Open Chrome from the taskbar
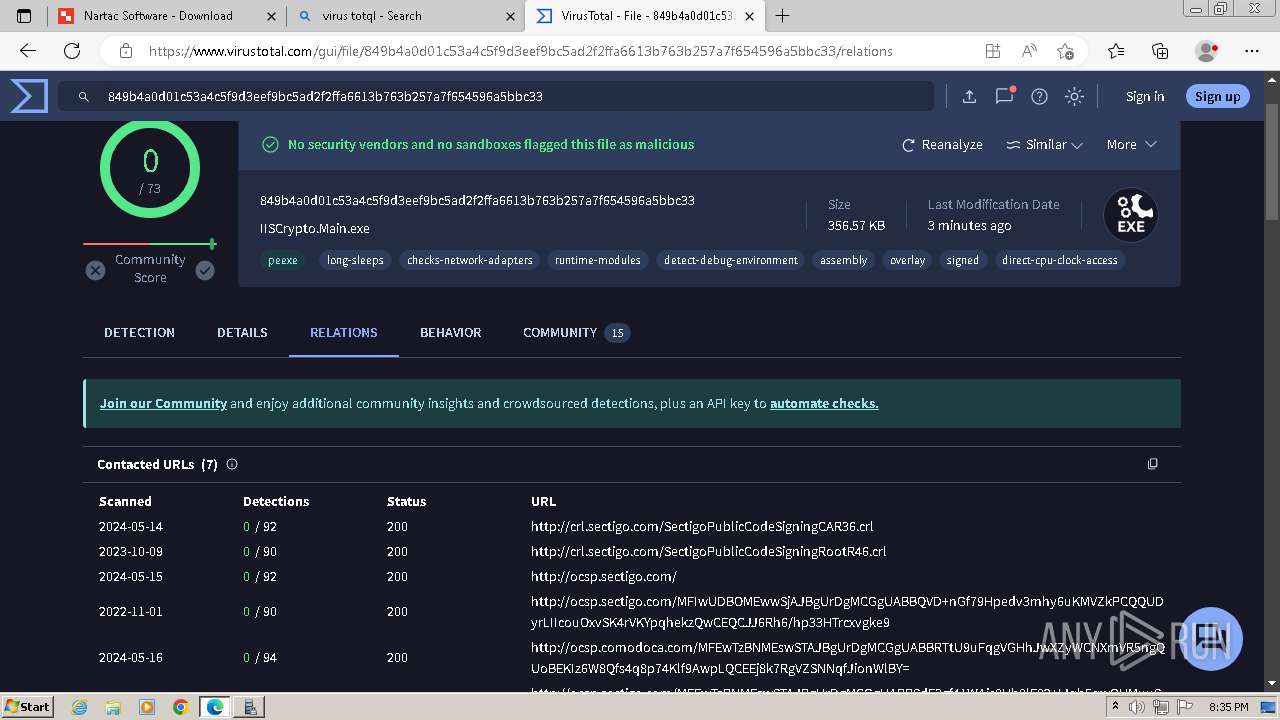 click(x=180, y=707)
